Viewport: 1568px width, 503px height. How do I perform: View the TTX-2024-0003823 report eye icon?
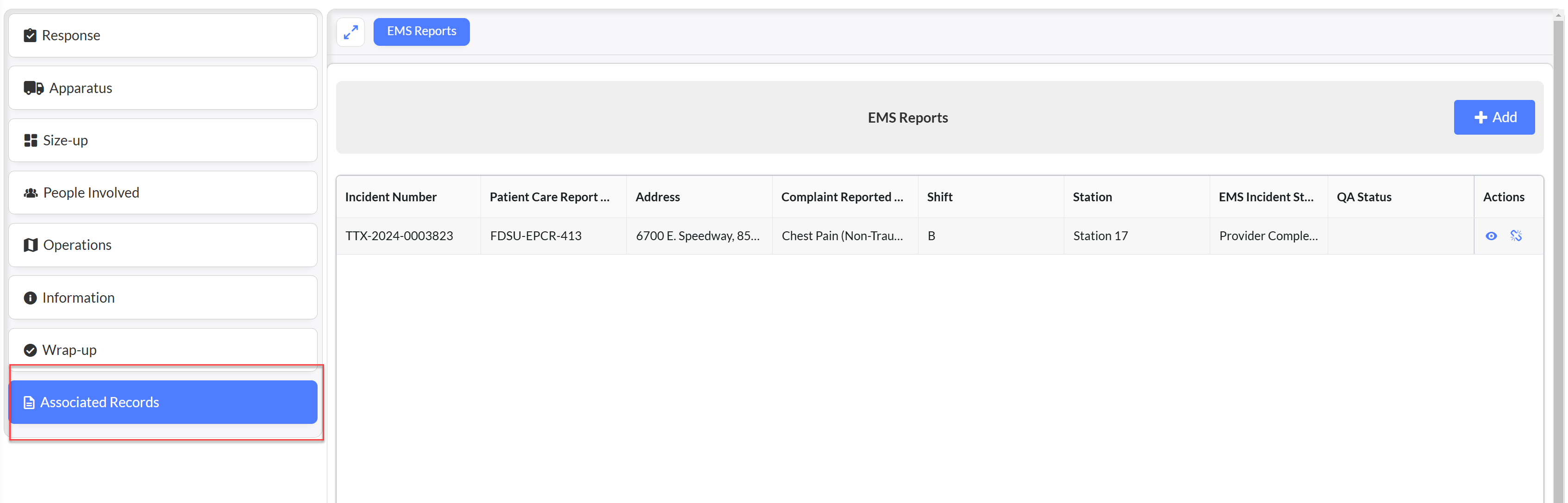point(1491,236)
